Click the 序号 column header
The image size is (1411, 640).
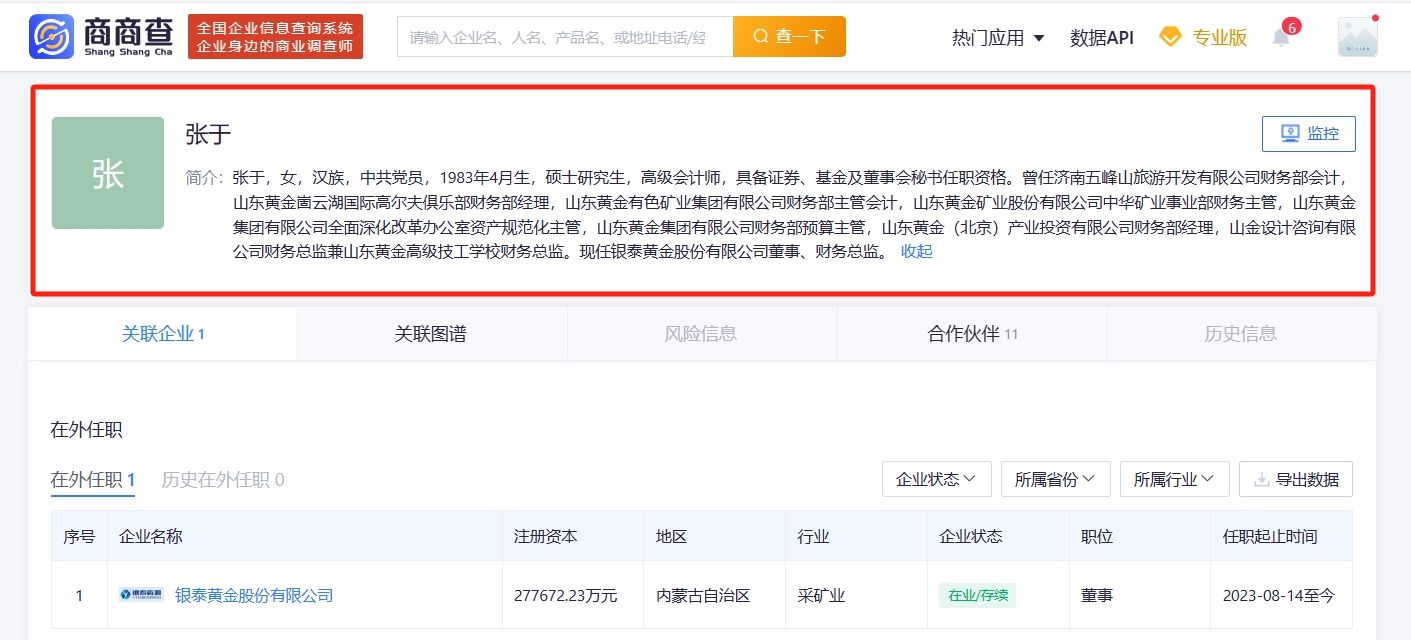[79, 536]
